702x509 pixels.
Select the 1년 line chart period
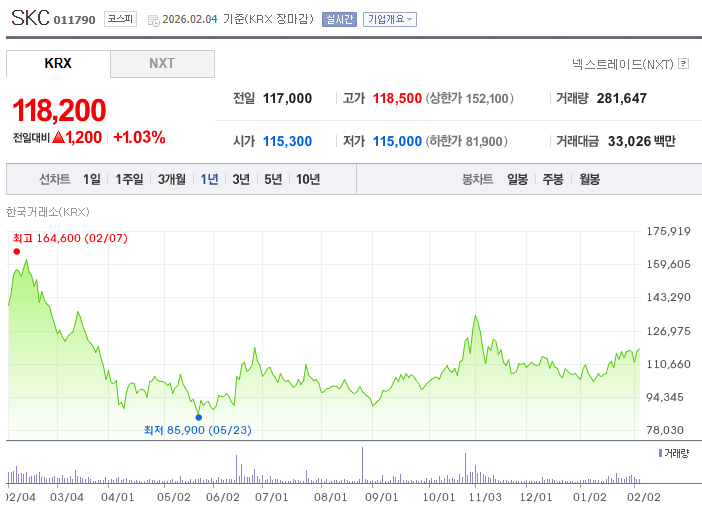tap(209, 180)
